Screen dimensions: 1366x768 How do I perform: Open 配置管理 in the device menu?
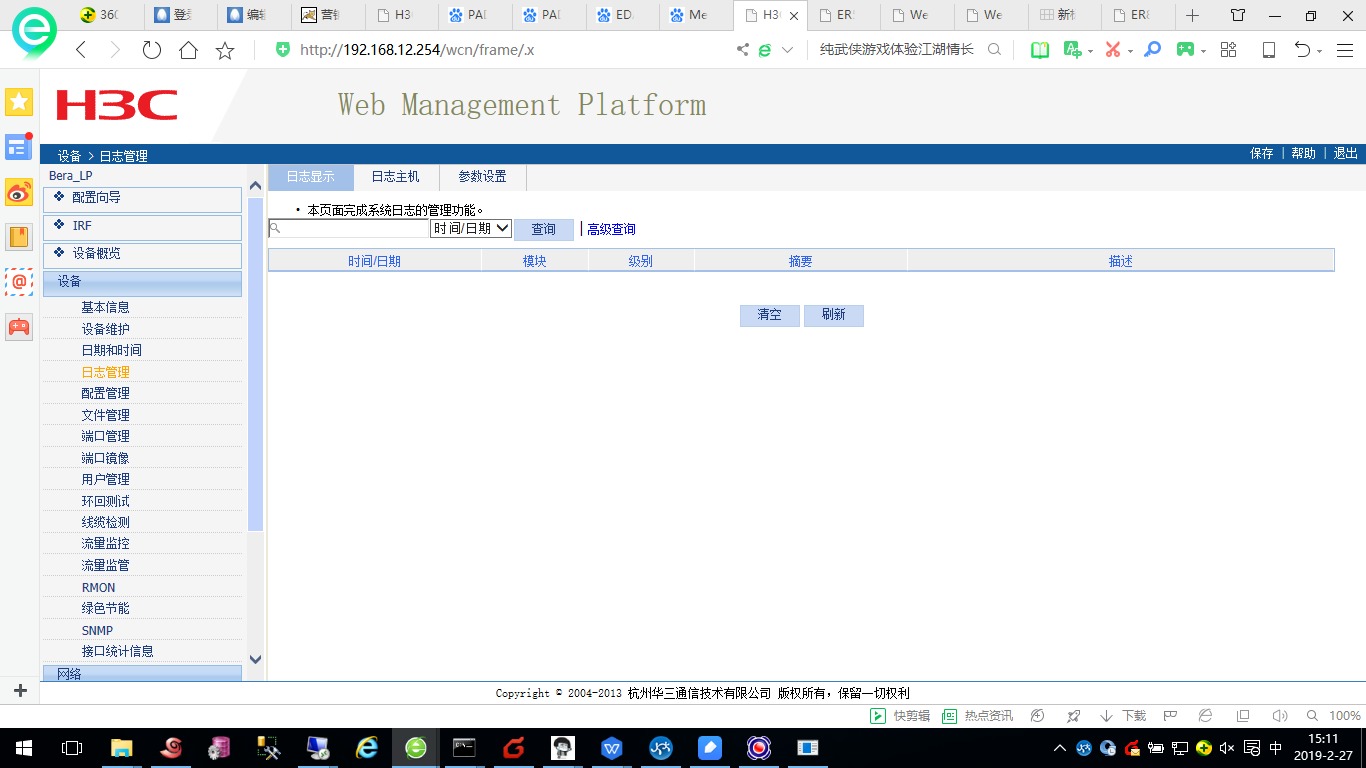[x=105, y=394]
